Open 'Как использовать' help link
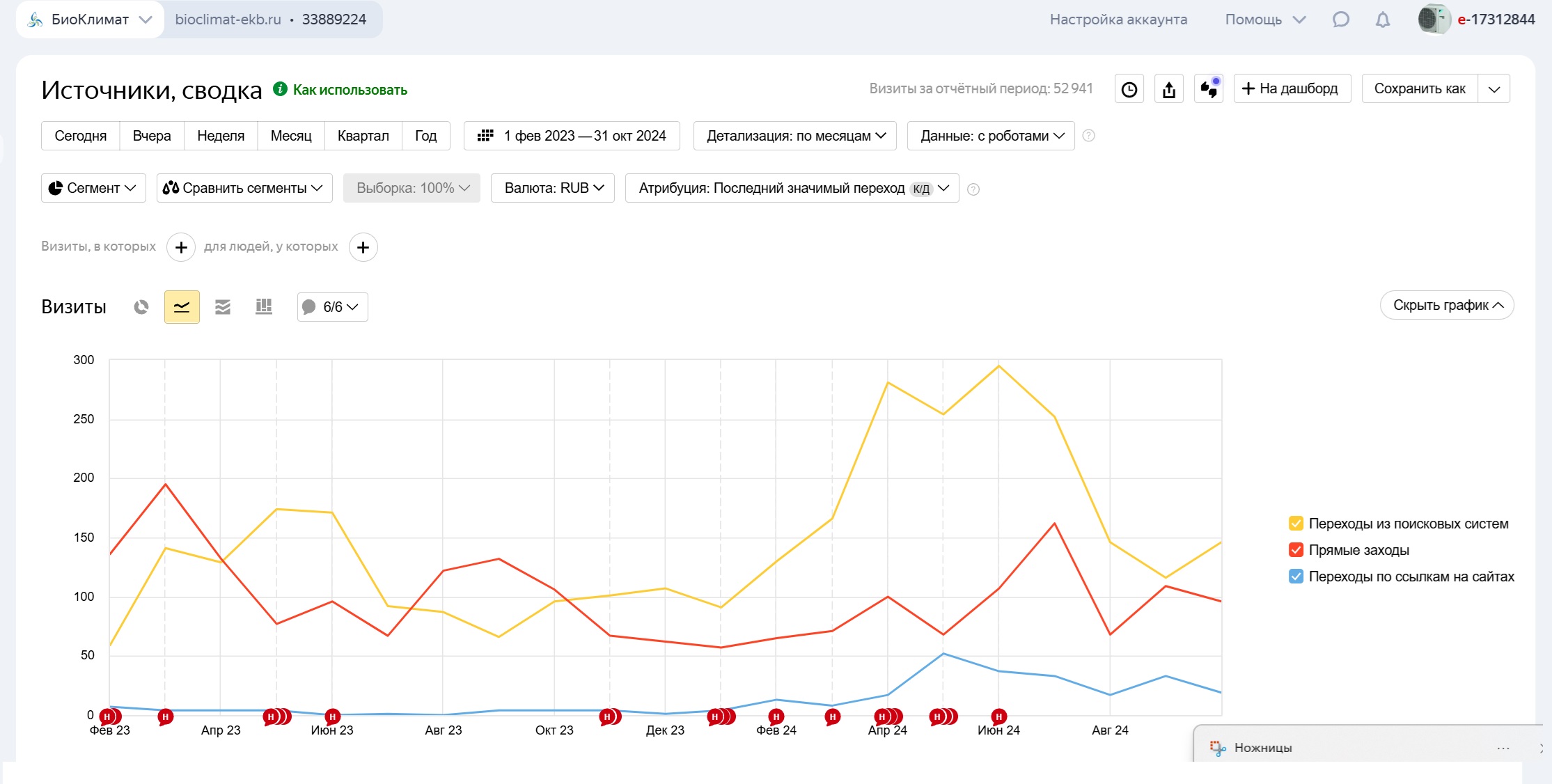This screenshot has height=784, width=1552. (350, 90)
